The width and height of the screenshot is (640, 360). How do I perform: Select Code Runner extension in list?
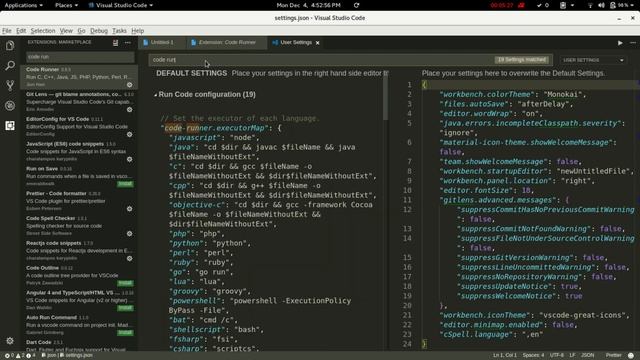click(x=79, y=77)
